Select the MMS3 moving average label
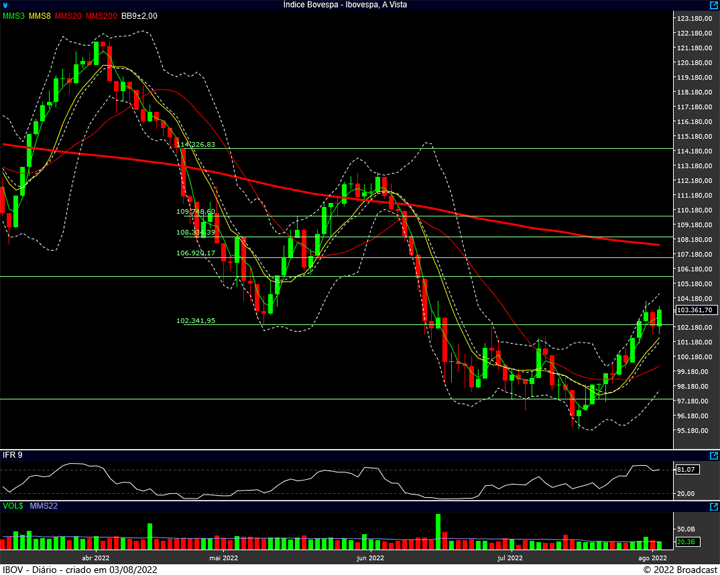 click(x=13, y=16)
